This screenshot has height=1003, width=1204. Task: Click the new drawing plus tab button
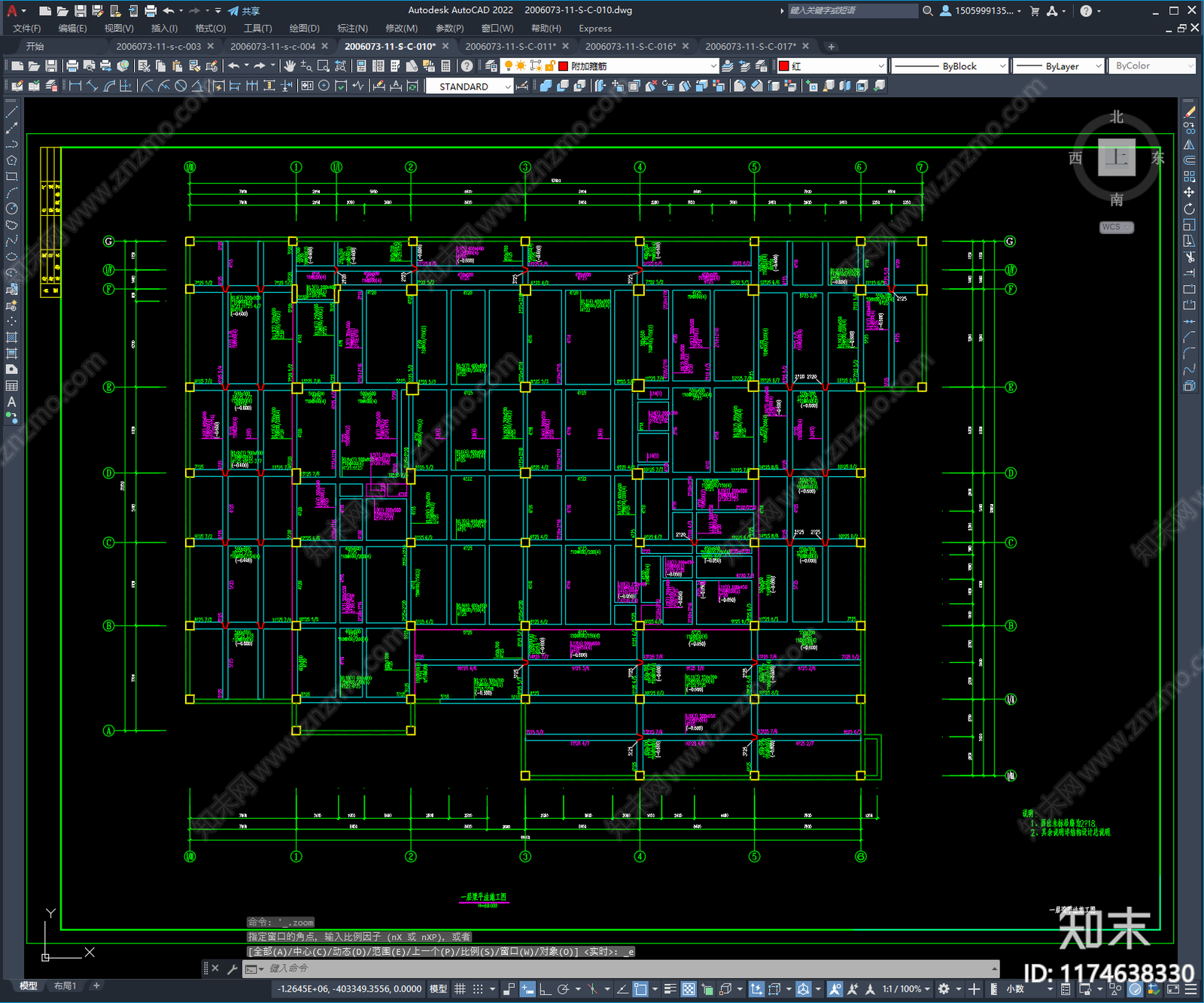pos(831,47)
